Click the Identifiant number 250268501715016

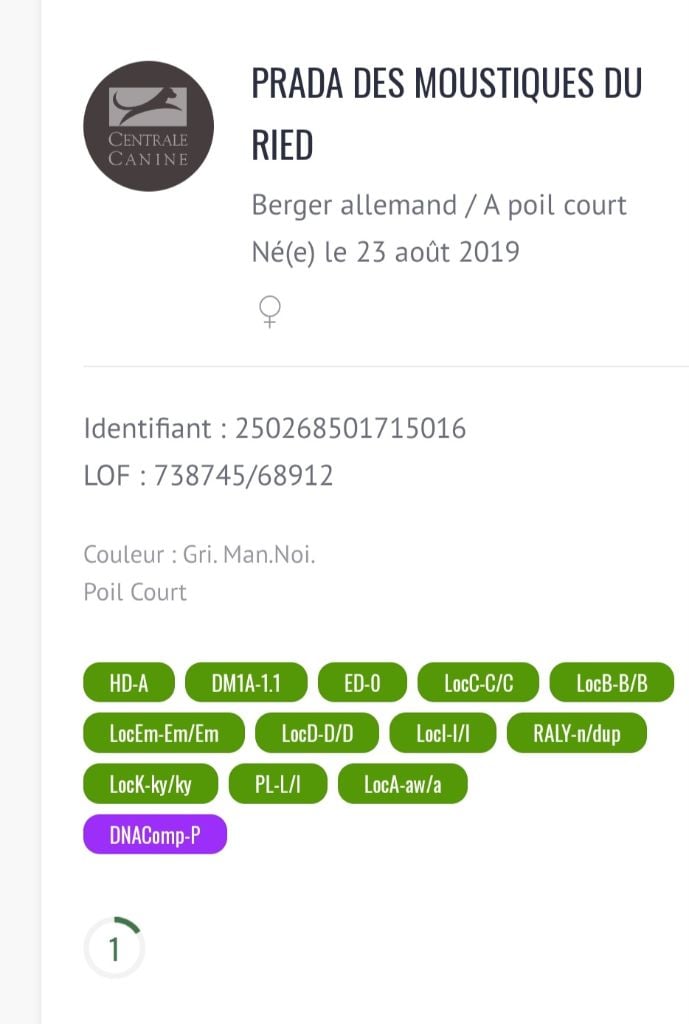coord(350,429)
